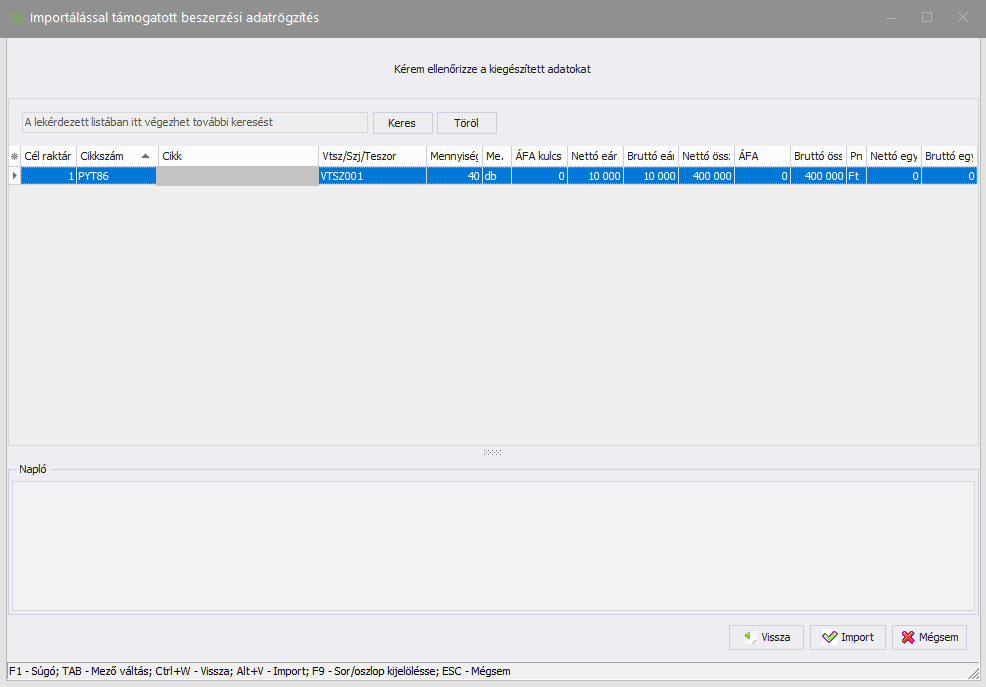Click the dotted splitter above Napló panel
The image size is (986, 687).
pos(492,453)
